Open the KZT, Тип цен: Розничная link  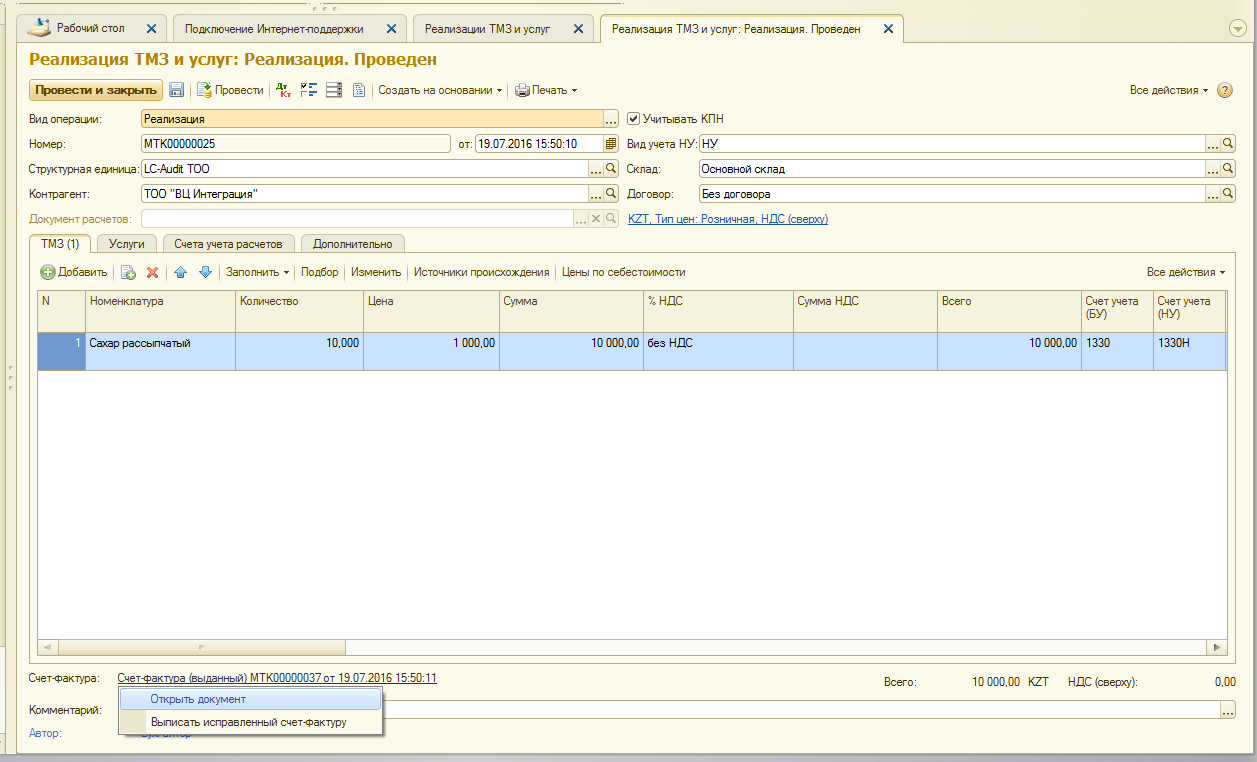click(x=728, y=219)
